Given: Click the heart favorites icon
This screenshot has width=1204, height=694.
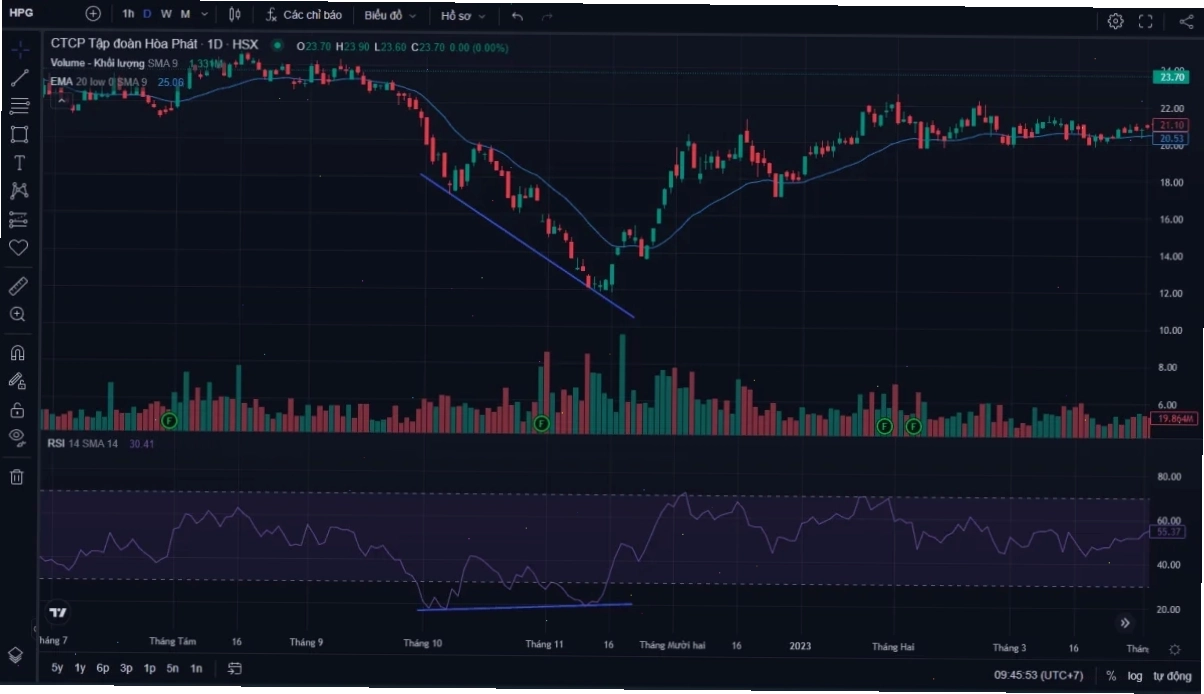Looking at the screenshot, I should click(19, 247).
